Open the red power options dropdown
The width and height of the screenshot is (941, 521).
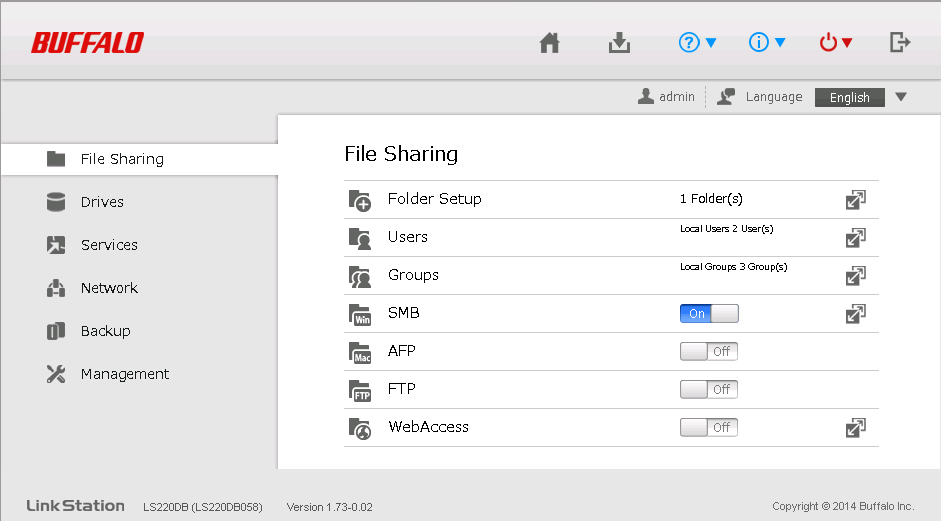pyautogui.click(x=835, y=43)
